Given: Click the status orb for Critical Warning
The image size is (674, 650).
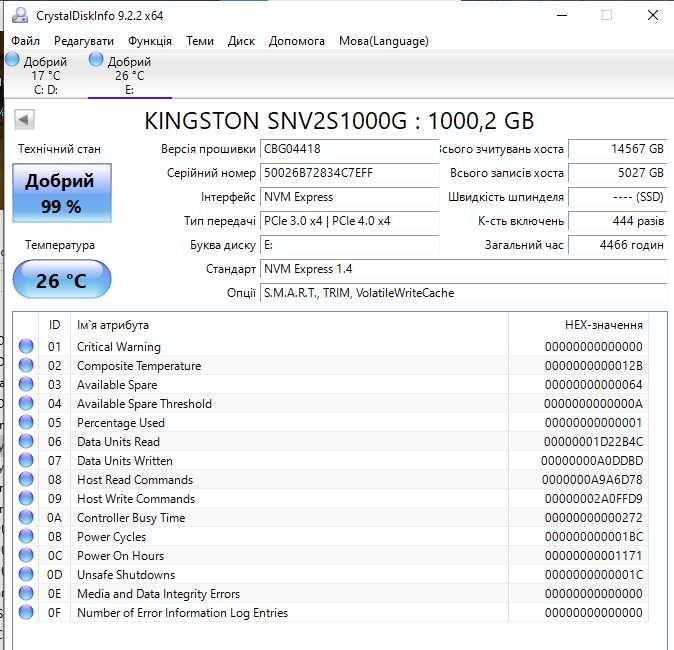Looking at the screenshot, I should coord(26,346).
